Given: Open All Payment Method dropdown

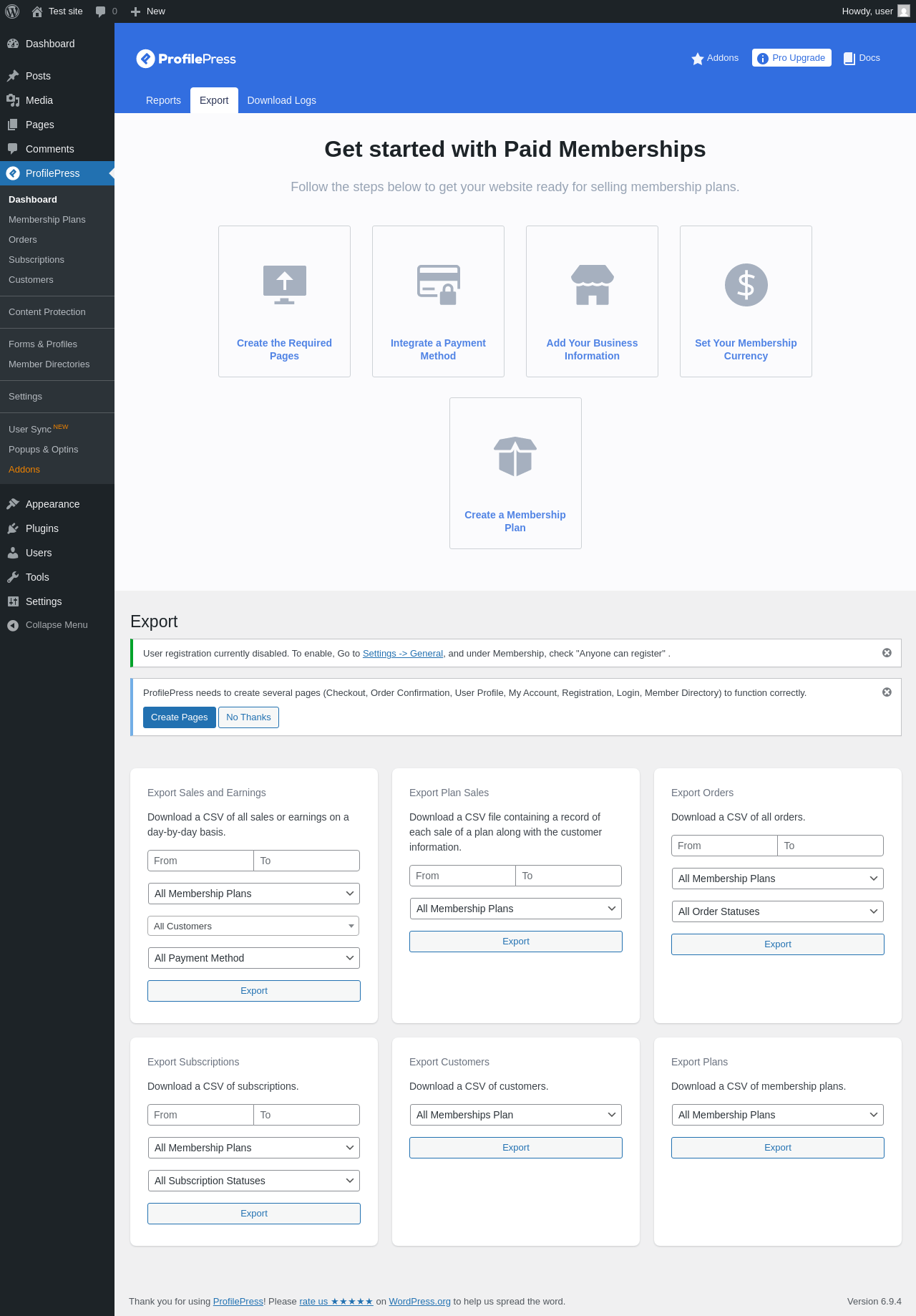Looking at the screenshot, I should pyautogui.click(x=253, y=958).
